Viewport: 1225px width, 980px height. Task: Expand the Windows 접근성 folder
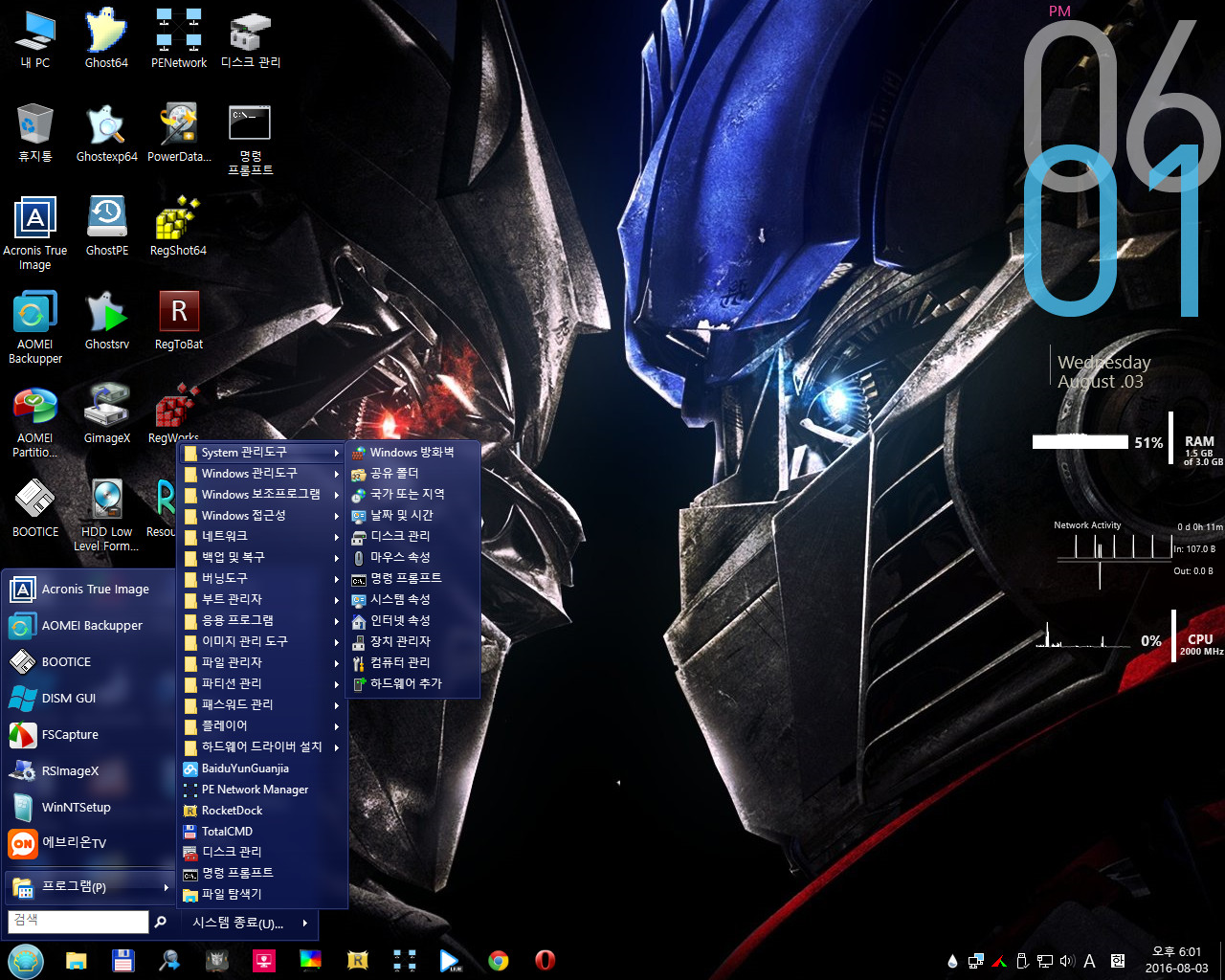coord(263,516)
